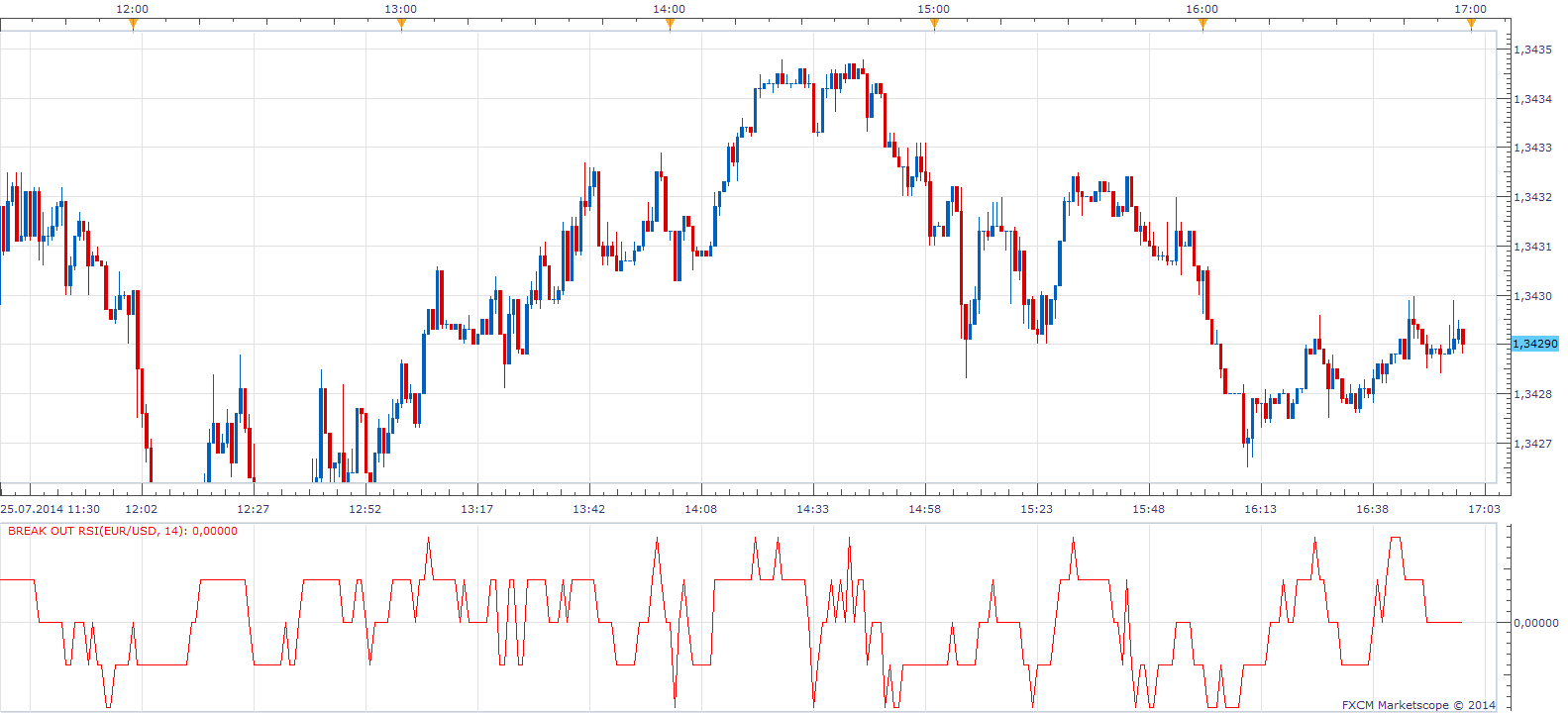Screen dimensions: 1568x713
Task: Click the 13:17 time axis label
Action: coord(477,509)
